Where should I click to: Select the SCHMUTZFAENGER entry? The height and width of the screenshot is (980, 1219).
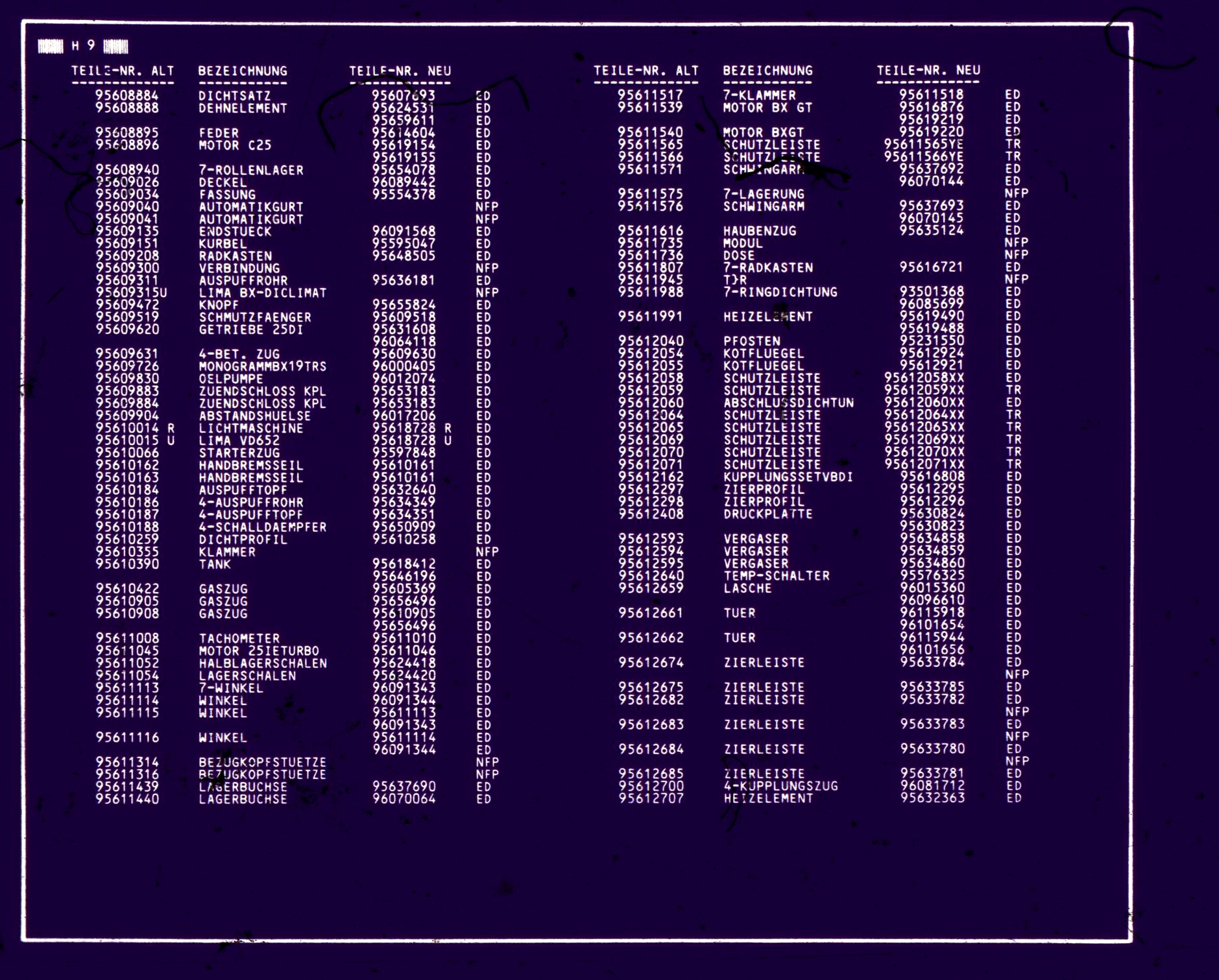click(x=255, y=317)
